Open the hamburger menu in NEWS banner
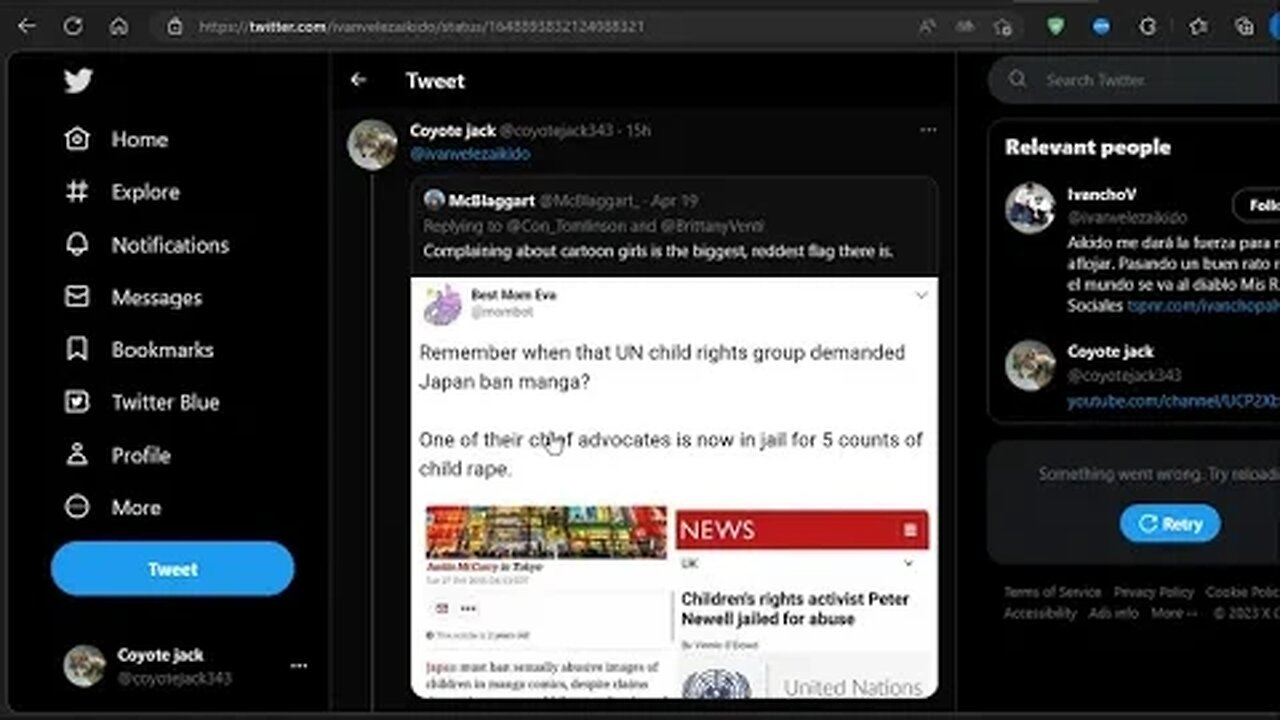The height and width of the screenshot is (720, 1280). click(x=910, y=530)
